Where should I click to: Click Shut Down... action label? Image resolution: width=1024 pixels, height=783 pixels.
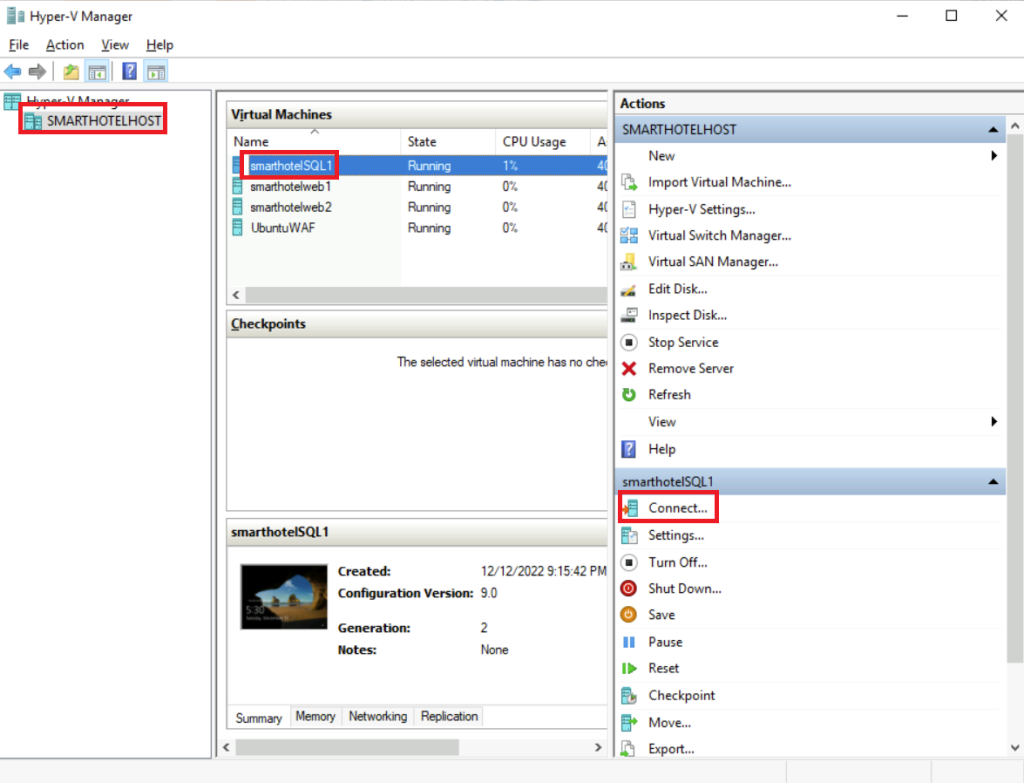(x=684, y=588)
